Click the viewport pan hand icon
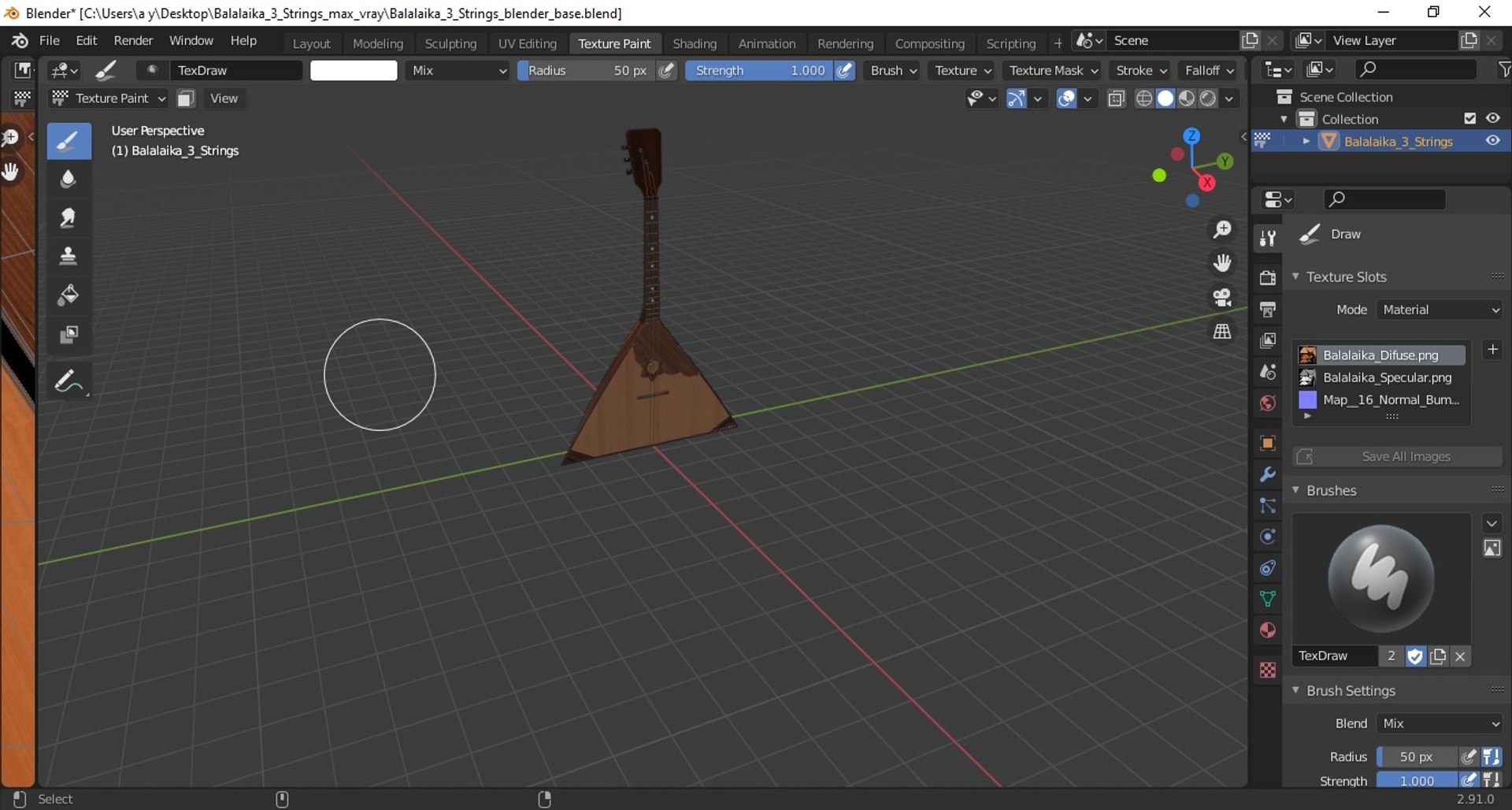The height and width of the screenshot is (810, 1512). (x=1222, y=263)
